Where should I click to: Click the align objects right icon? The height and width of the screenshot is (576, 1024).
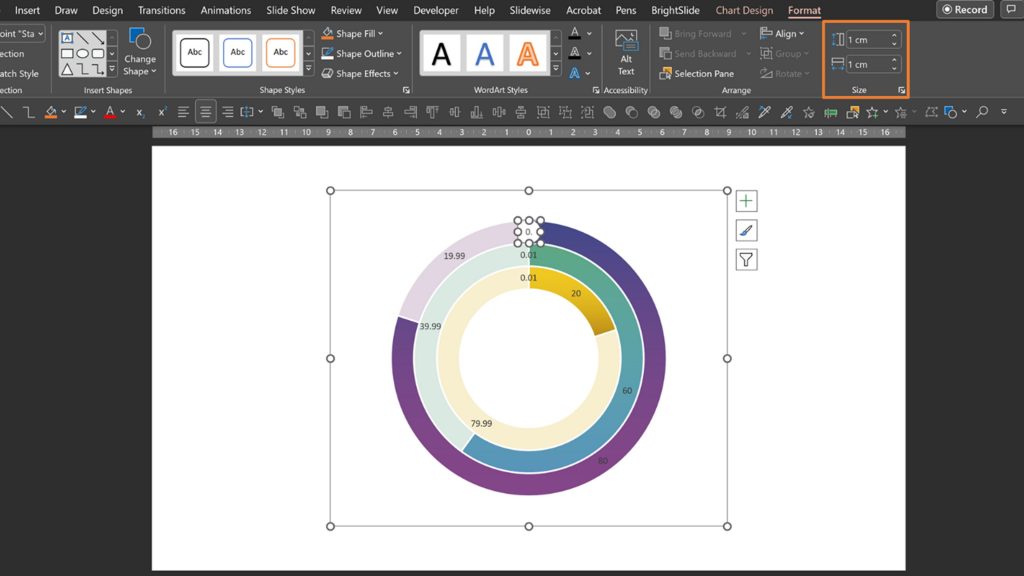[x=410, y=112]
